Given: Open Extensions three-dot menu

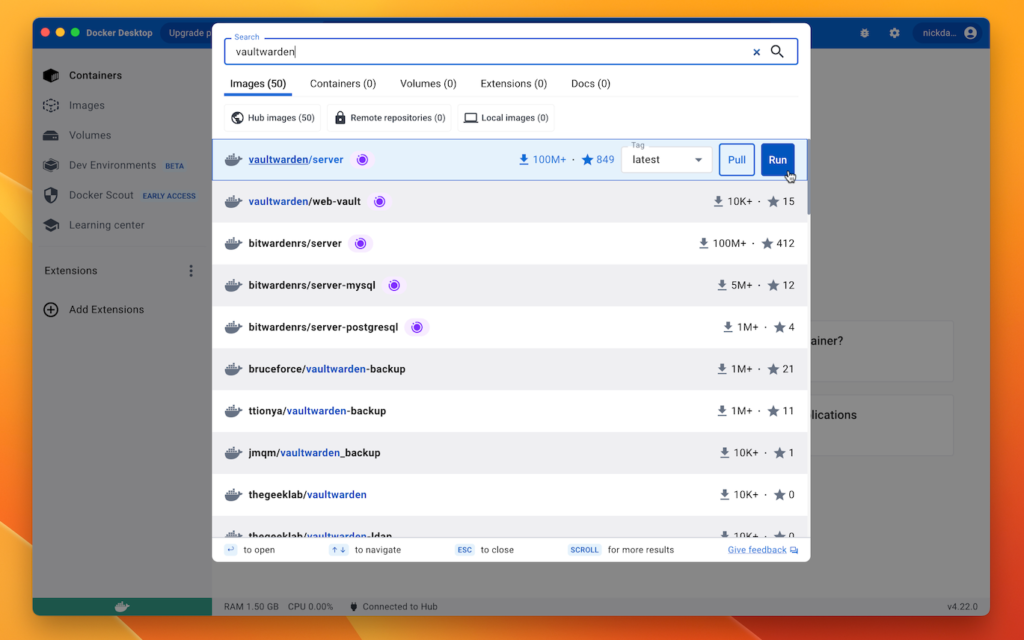Looking at the screenshot, I should click(x=191, y=271).
